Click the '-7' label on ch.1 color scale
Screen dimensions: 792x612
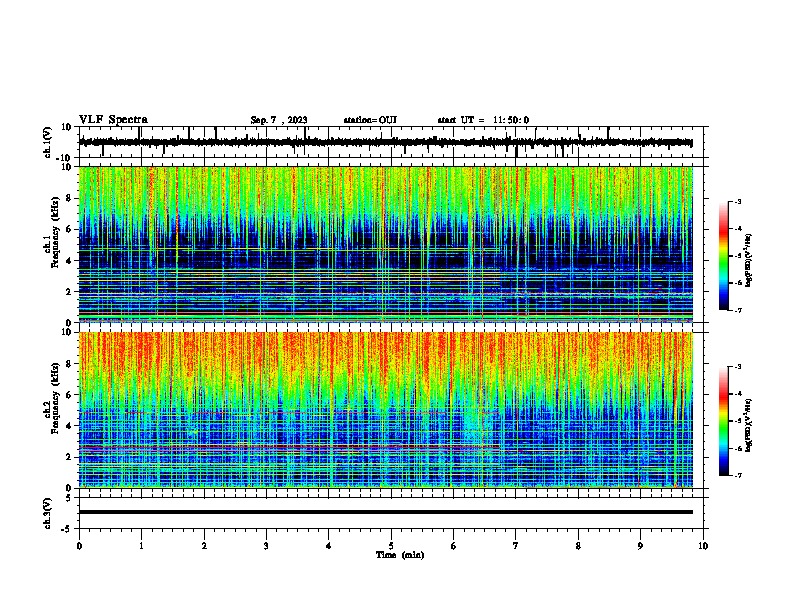click(737, 310)
